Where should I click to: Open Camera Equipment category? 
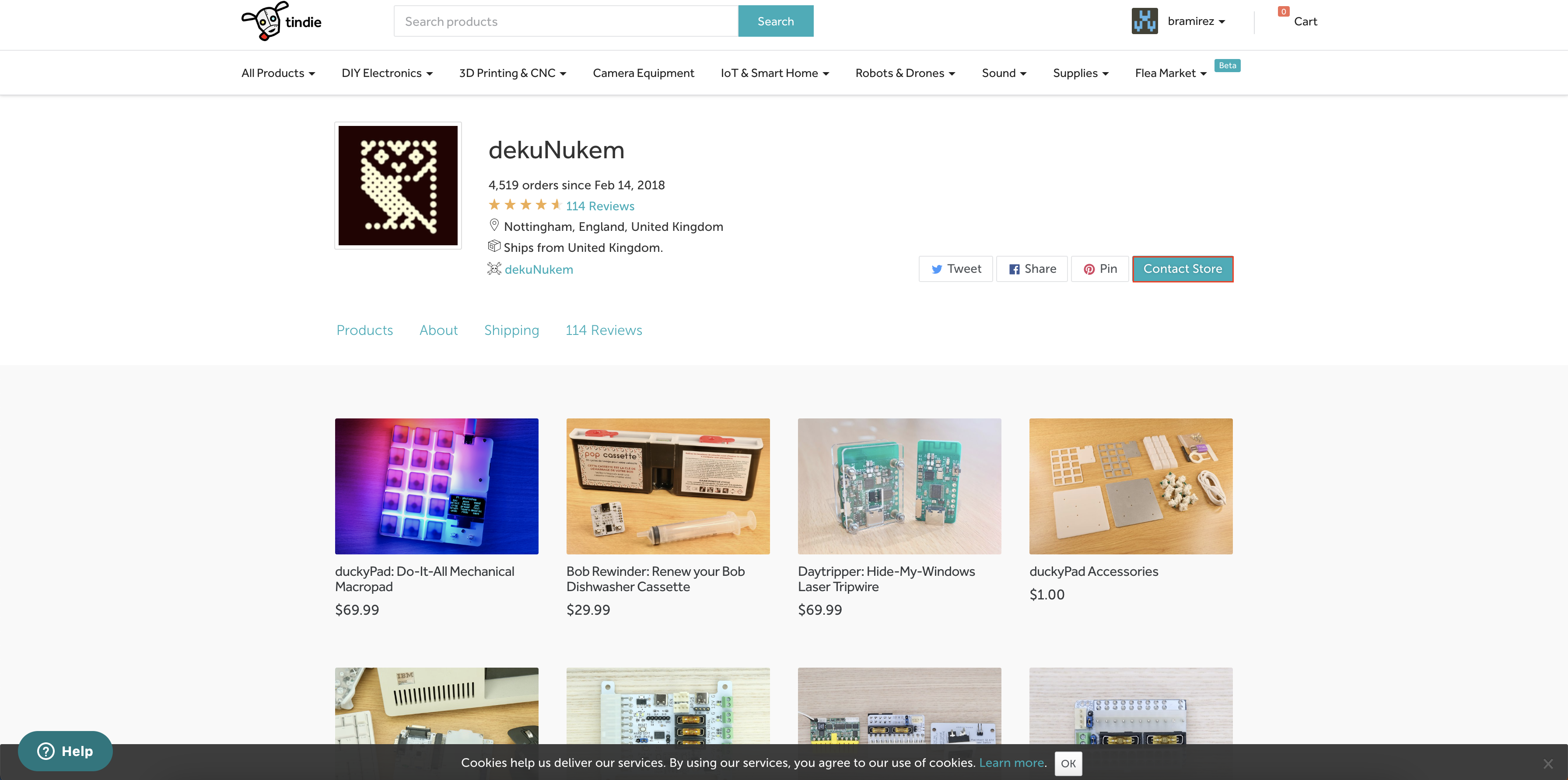(644, 73)
